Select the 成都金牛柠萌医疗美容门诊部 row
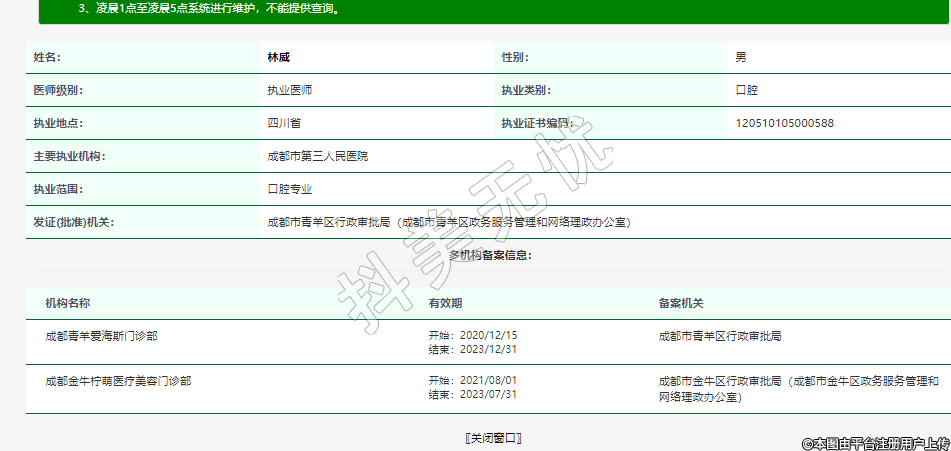This screenshot has height=451, width=951. [x=118, y=381]
